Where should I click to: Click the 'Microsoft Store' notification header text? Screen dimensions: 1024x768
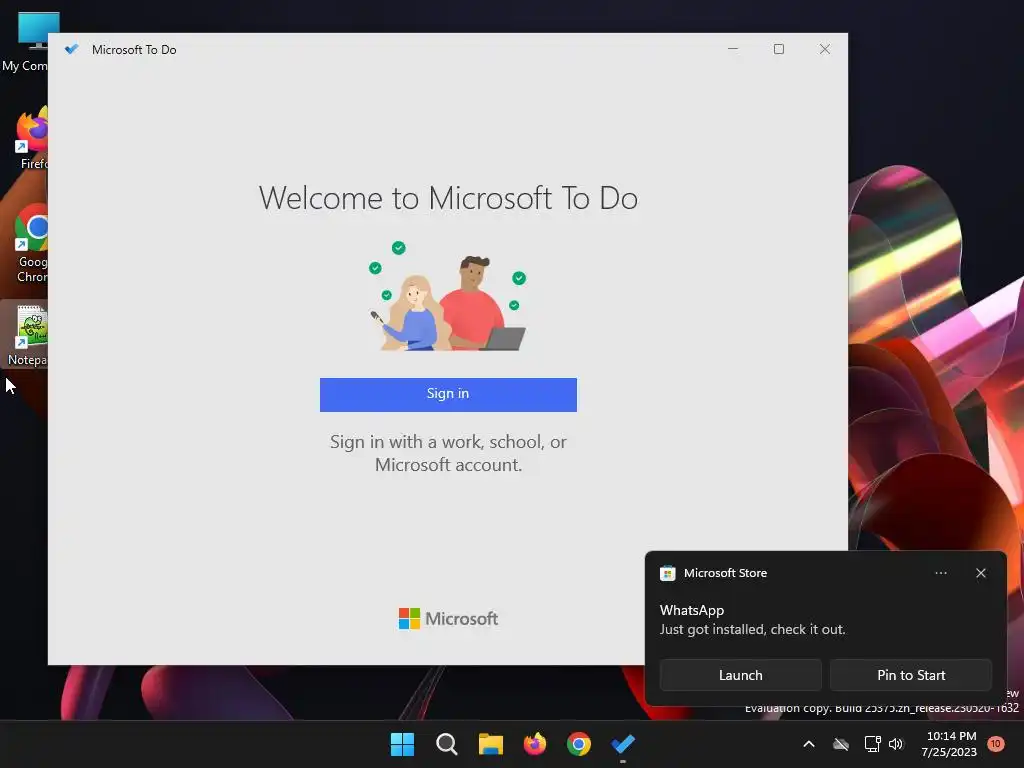[725, 573]
